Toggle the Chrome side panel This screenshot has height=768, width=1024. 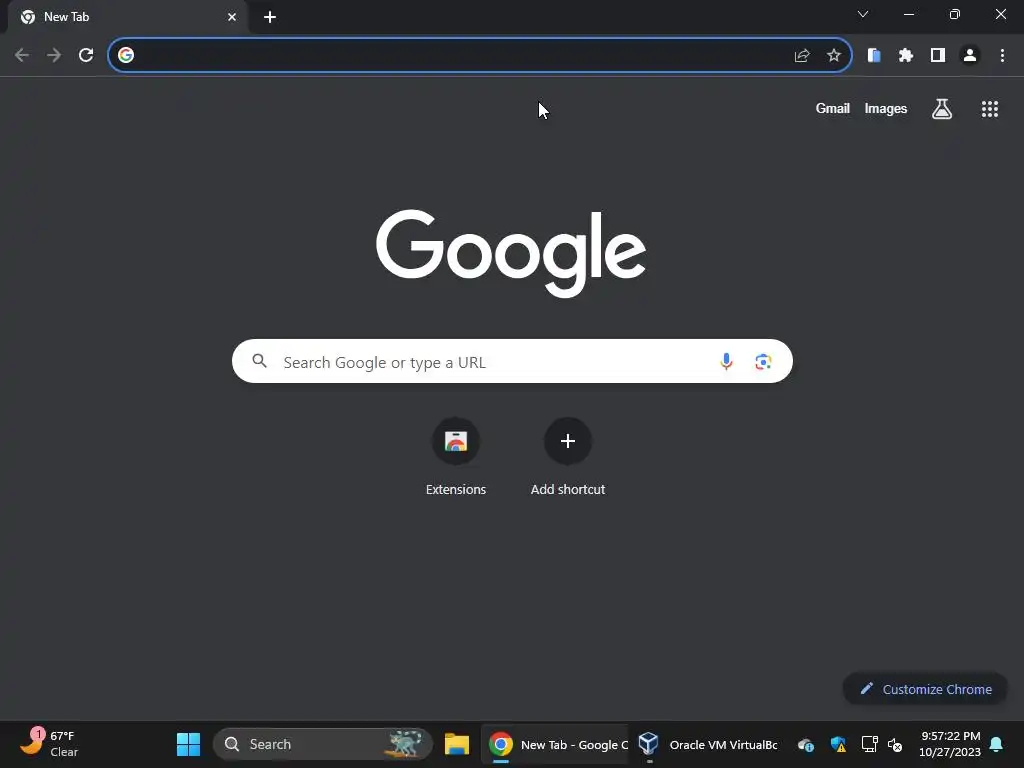point(938,56)
